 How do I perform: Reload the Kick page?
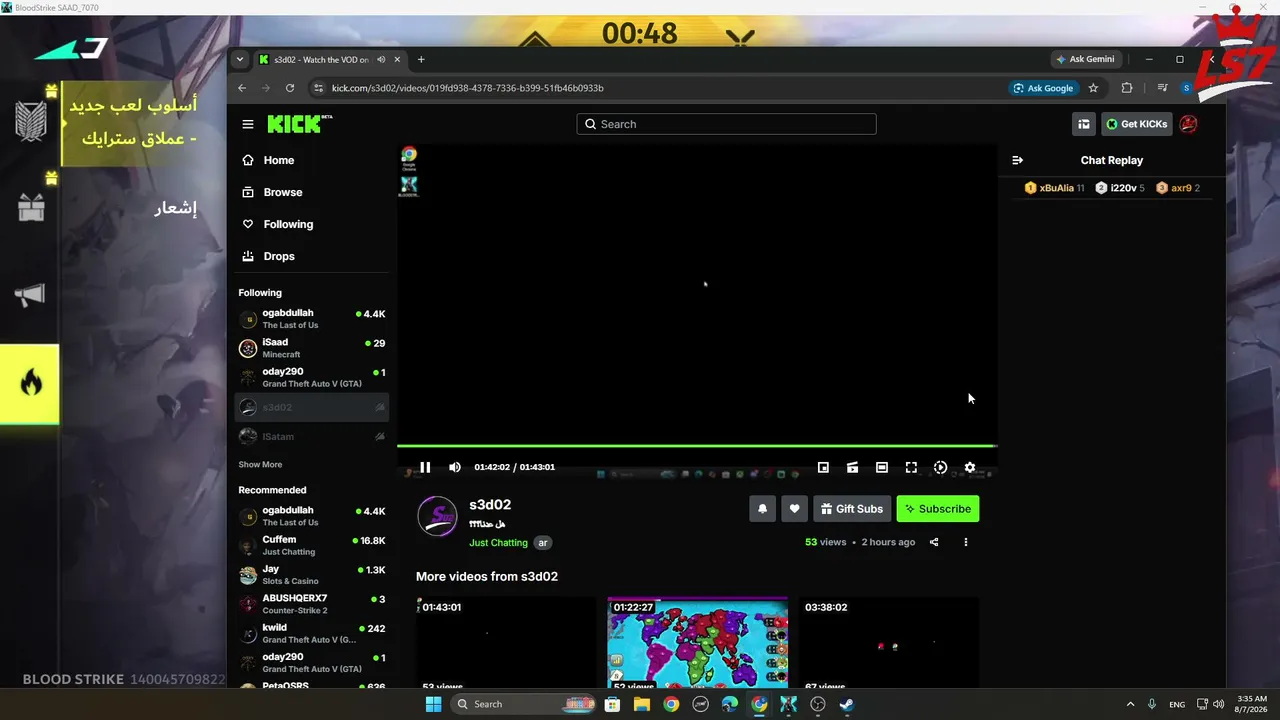pos(290,88)
